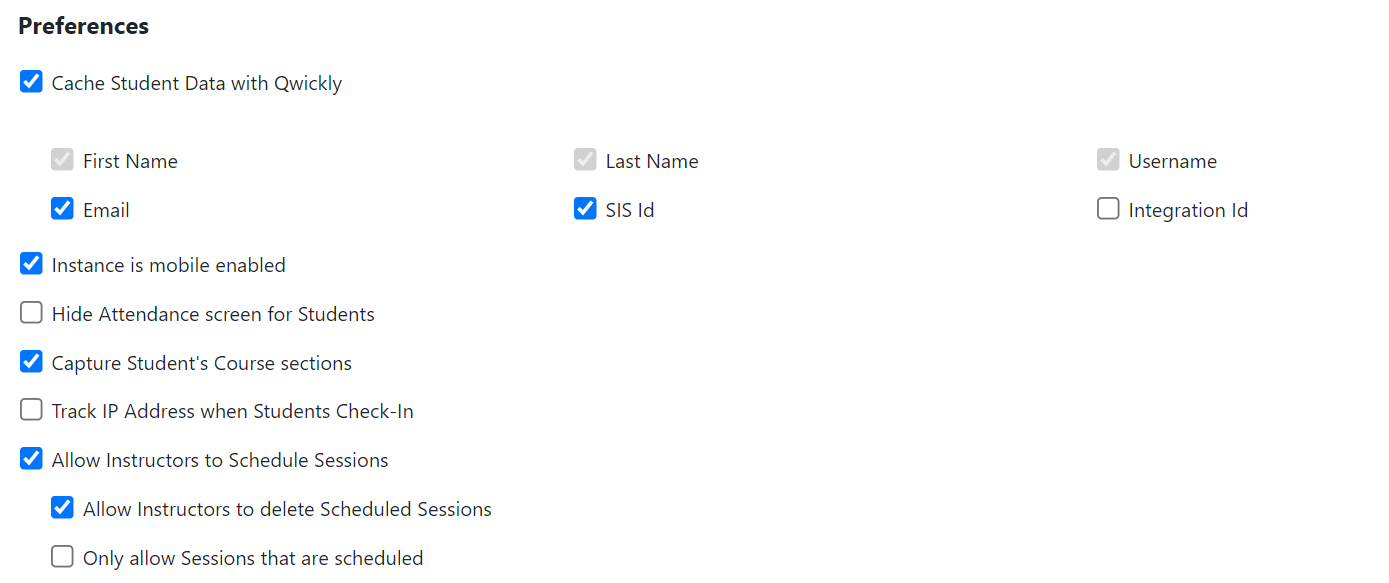Check Only allow Sessions that are scheduled box
The height and width of the screenshot is (583, 1389).
click(62, 557)
